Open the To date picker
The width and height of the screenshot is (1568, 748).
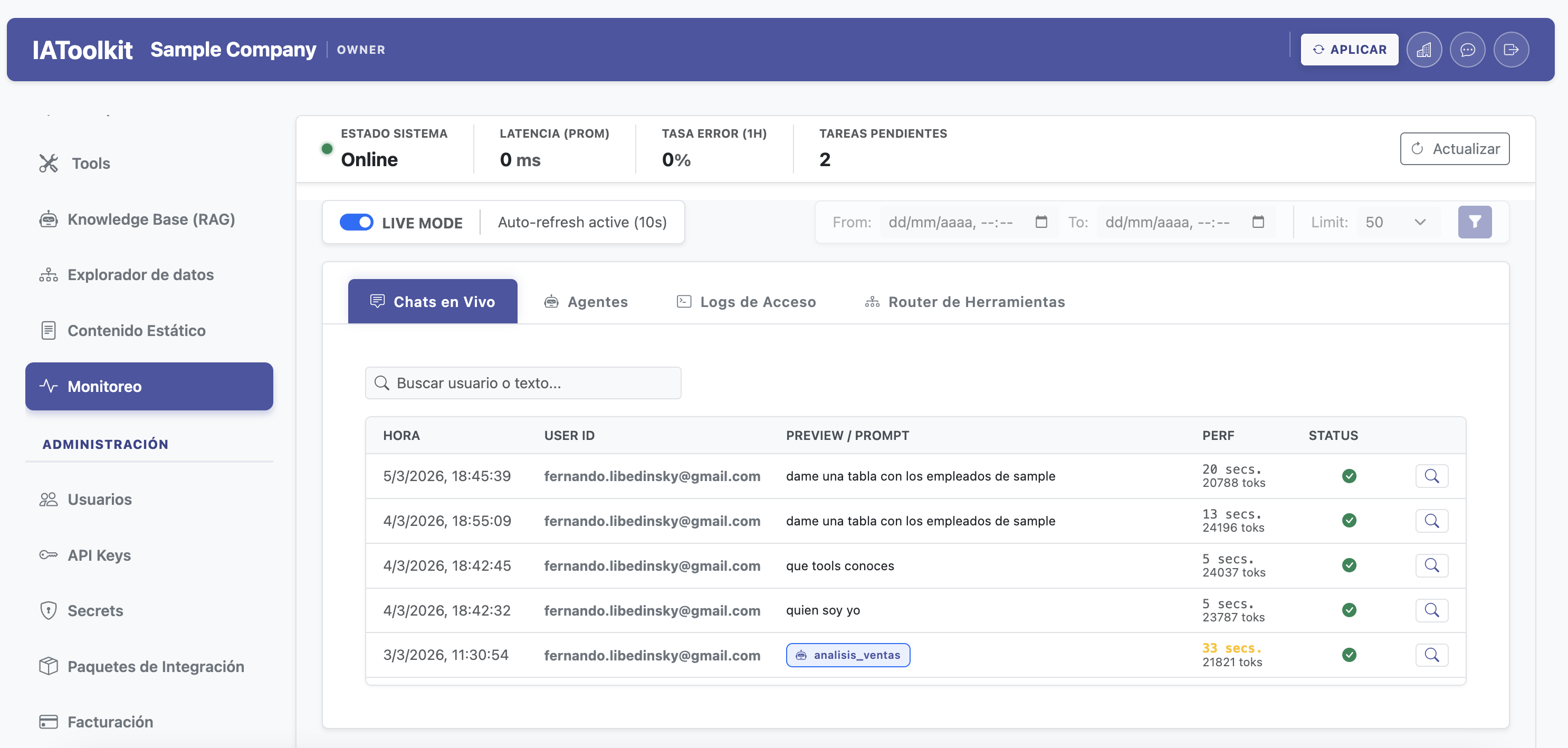click(x=1258, y=222)
